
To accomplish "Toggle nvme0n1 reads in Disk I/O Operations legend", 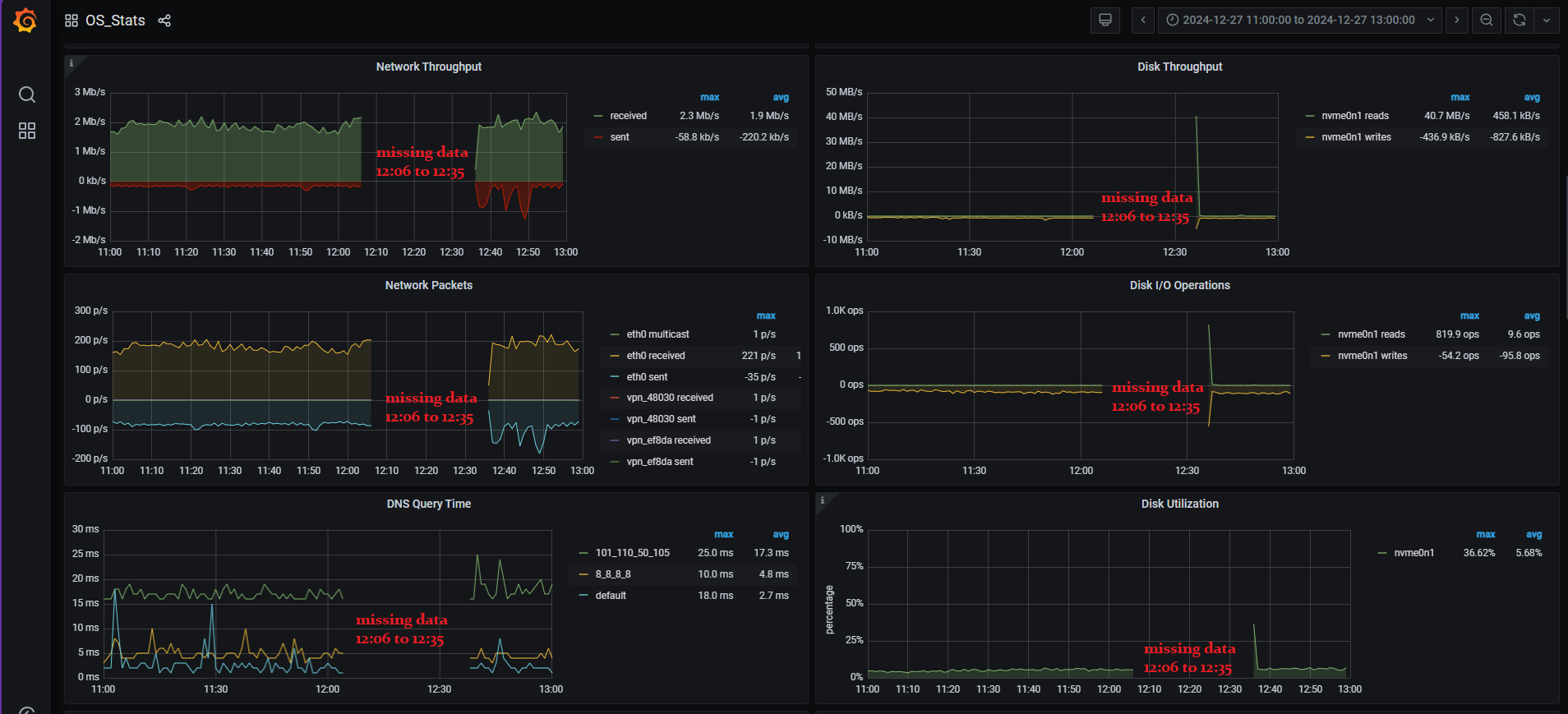I will point(1371,334).
